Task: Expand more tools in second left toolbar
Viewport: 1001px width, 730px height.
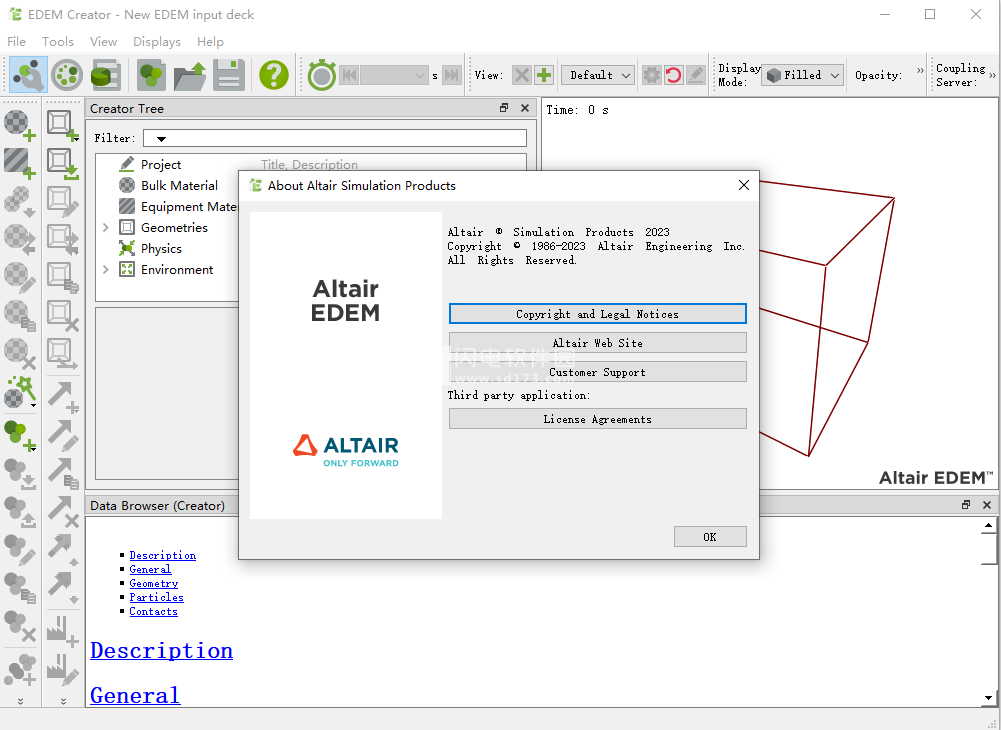Action: point(63,701)
